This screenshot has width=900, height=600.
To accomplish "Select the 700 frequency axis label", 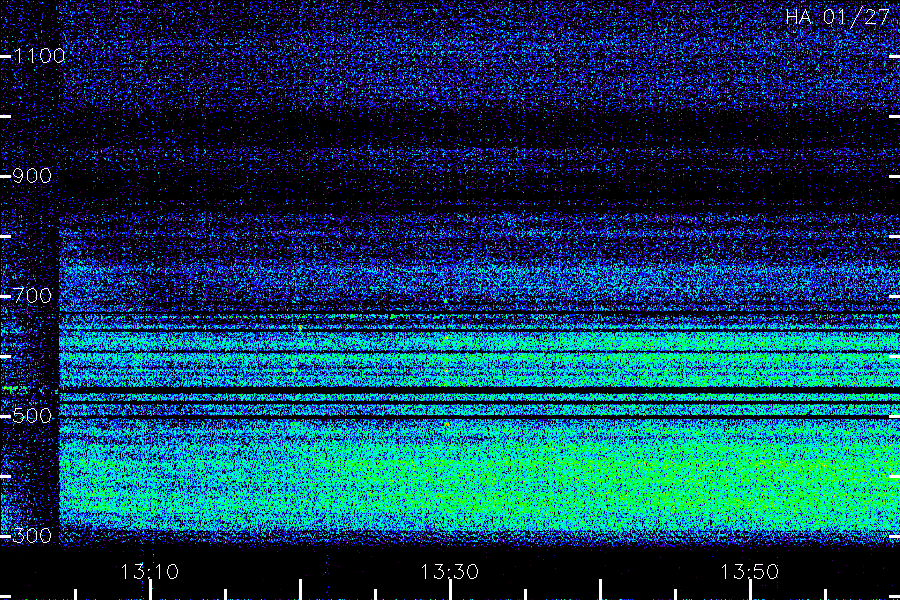I will 32,296.
